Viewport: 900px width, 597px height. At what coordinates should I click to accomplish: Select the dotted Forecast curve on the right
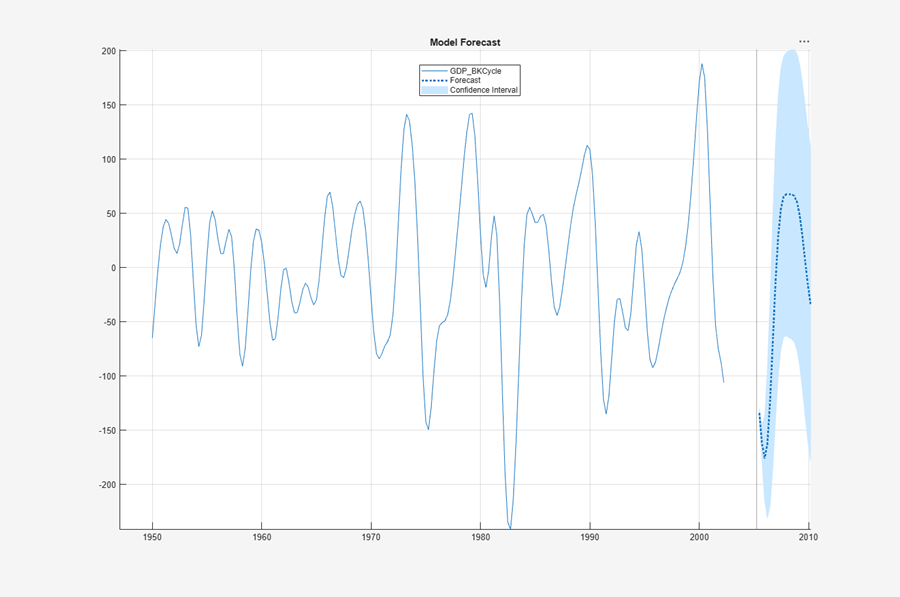[789, 194]
